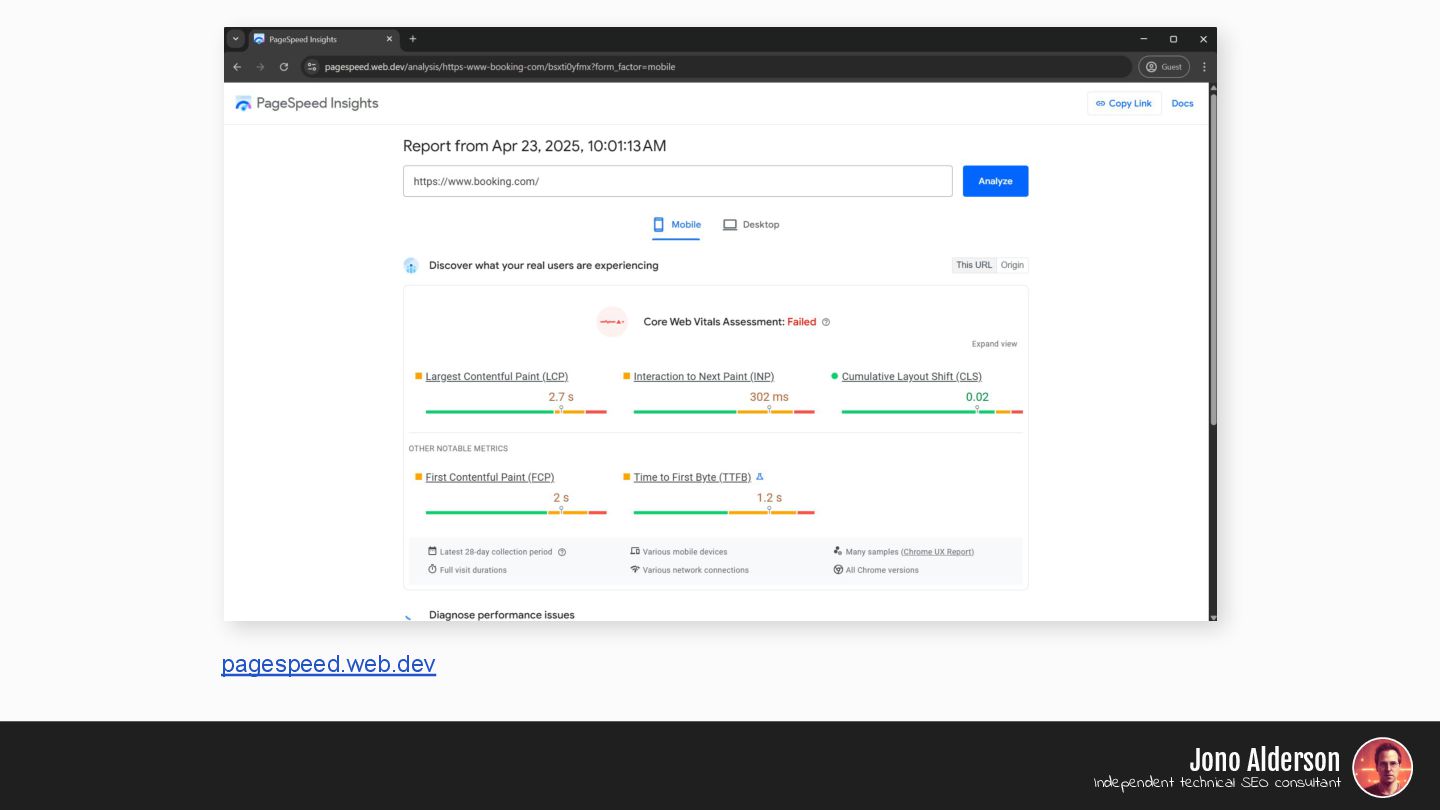Viewport: 1440px width, 810px height.
Task: Minimize the browser window
Action: [1143, 39]
